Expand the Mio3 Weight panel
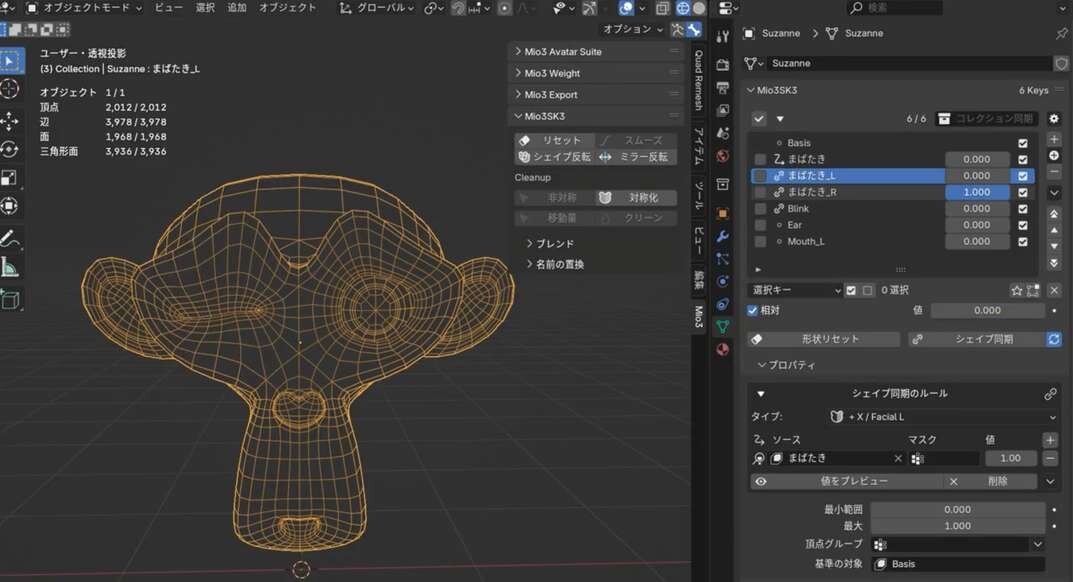Viewport: 1073px width, 582px height. [x=596, y=73]
